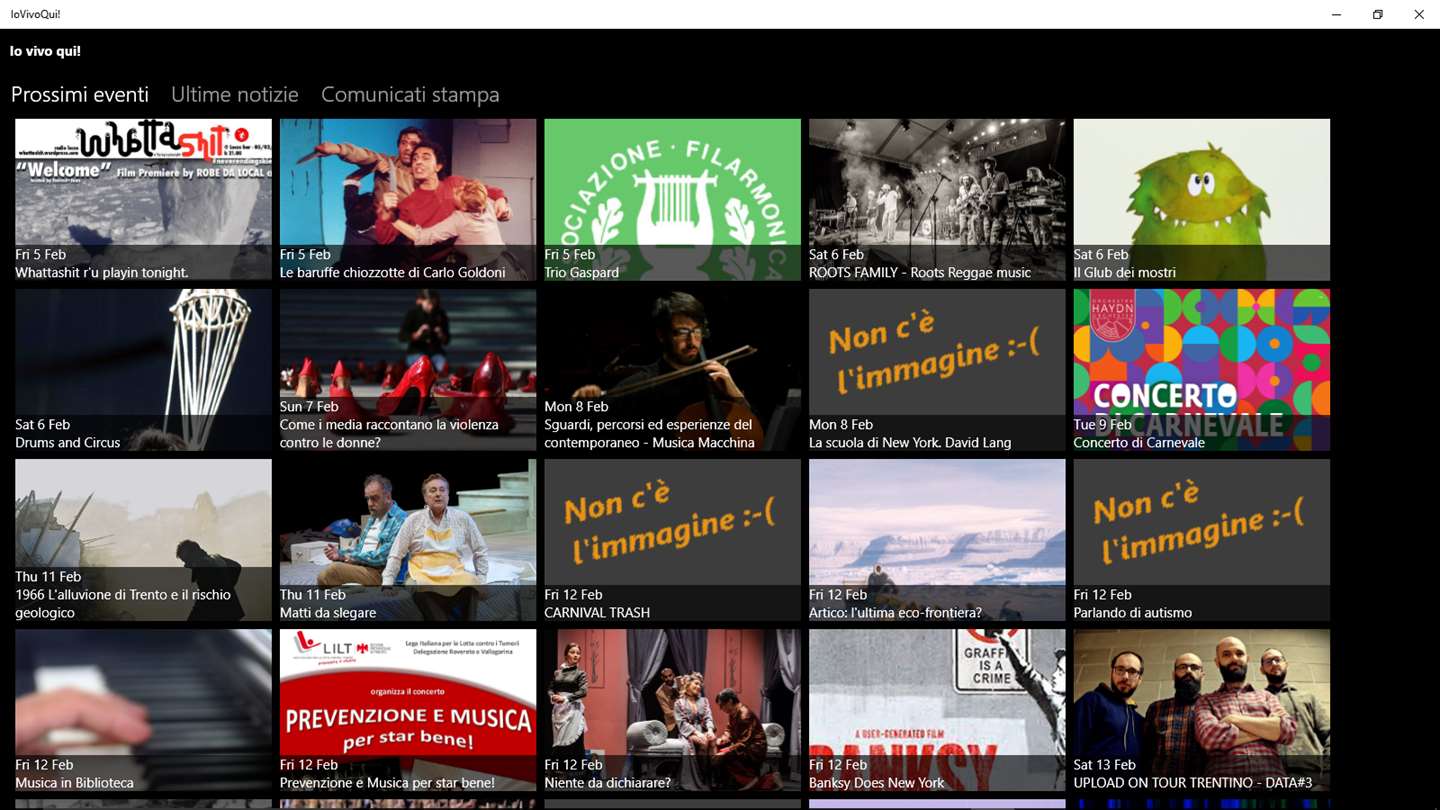The height and width of the screenshot is (810, 1440).
Task: Open CARNIVAL TRASH event tile
Action: click(672, 540)
